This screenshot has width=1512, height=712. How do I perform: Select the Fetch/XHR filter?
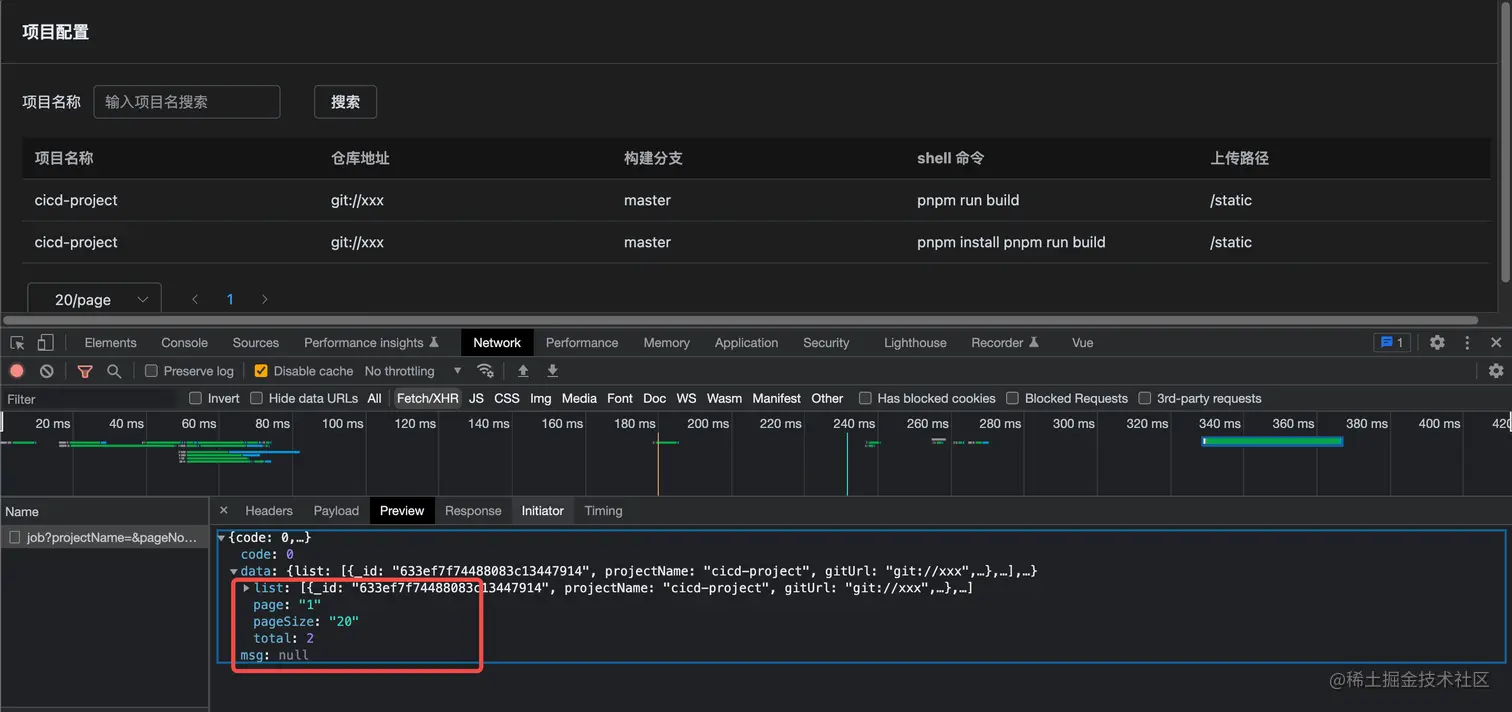[427, 398]
